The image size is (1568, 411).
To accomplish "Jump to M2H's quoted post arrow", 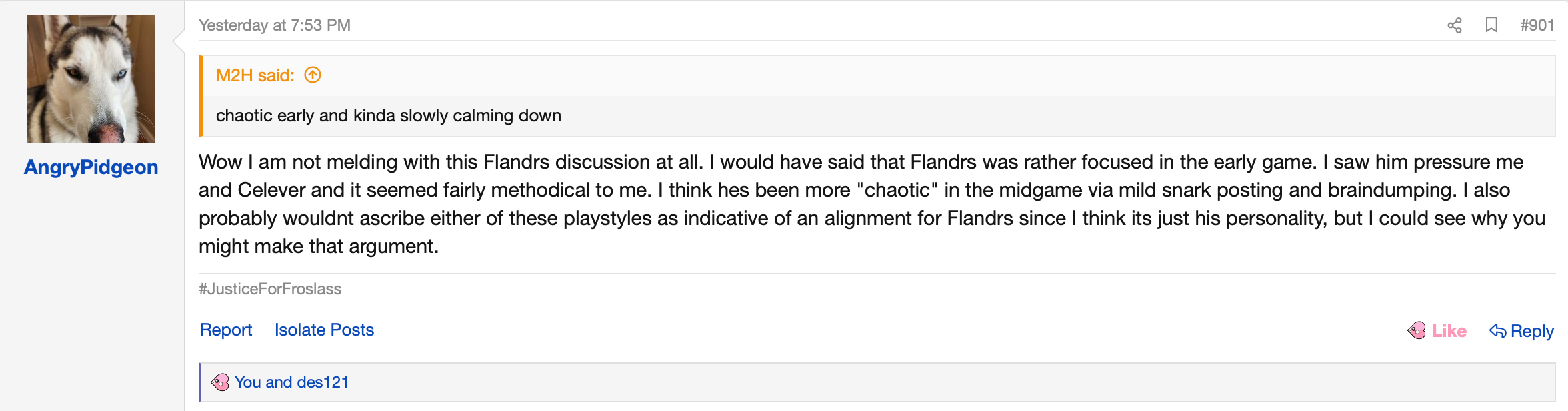I will (313, 75).
